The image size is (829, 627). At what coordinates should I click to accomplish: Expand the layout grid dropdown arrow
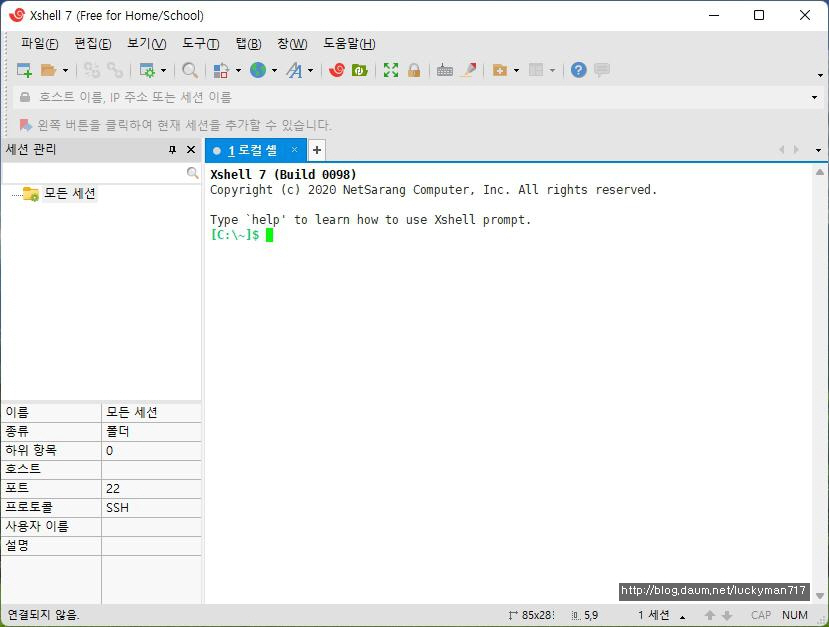point(552,70)
